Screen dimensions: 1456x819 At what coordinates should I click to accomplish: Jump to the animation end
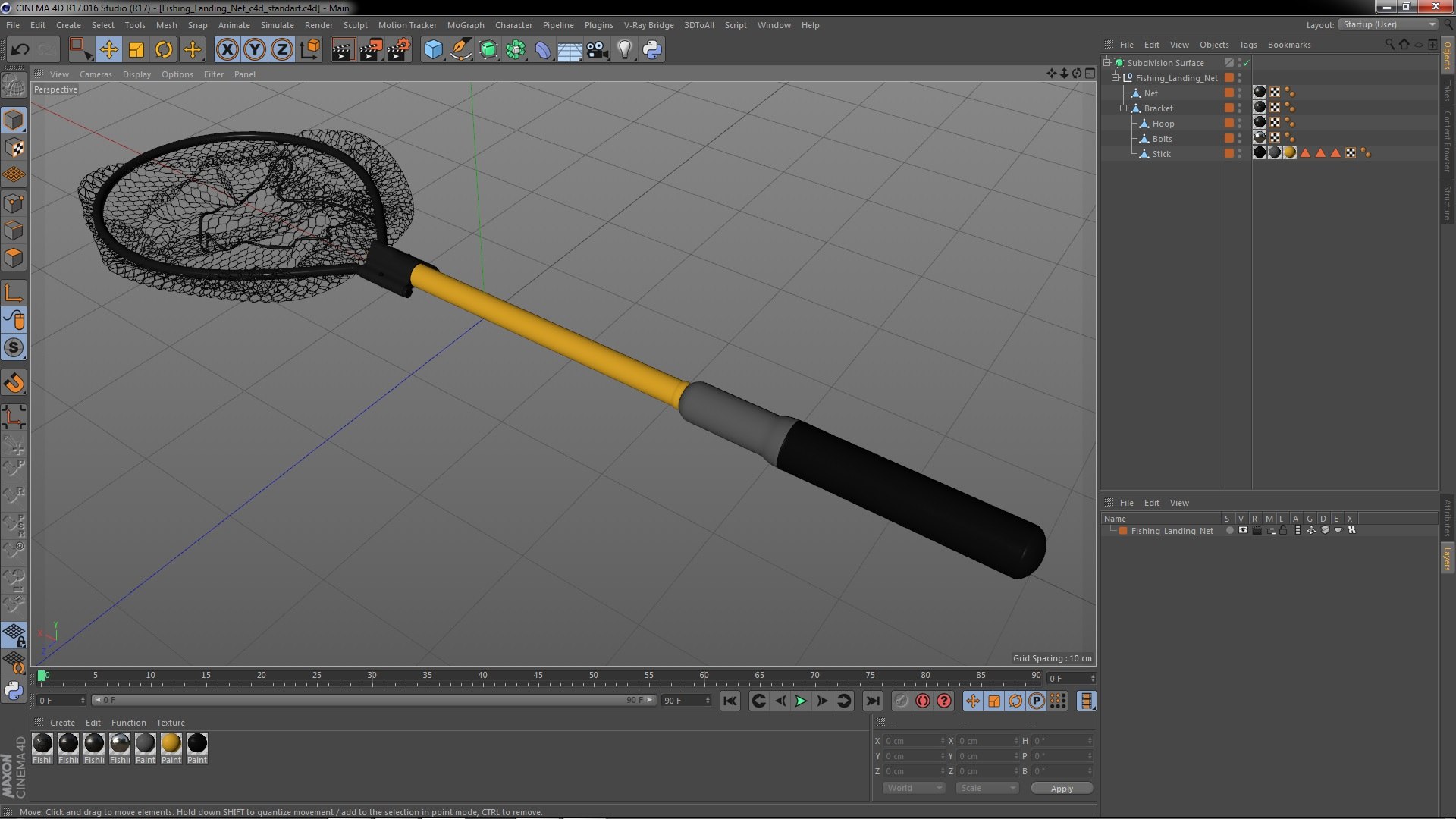873,701
